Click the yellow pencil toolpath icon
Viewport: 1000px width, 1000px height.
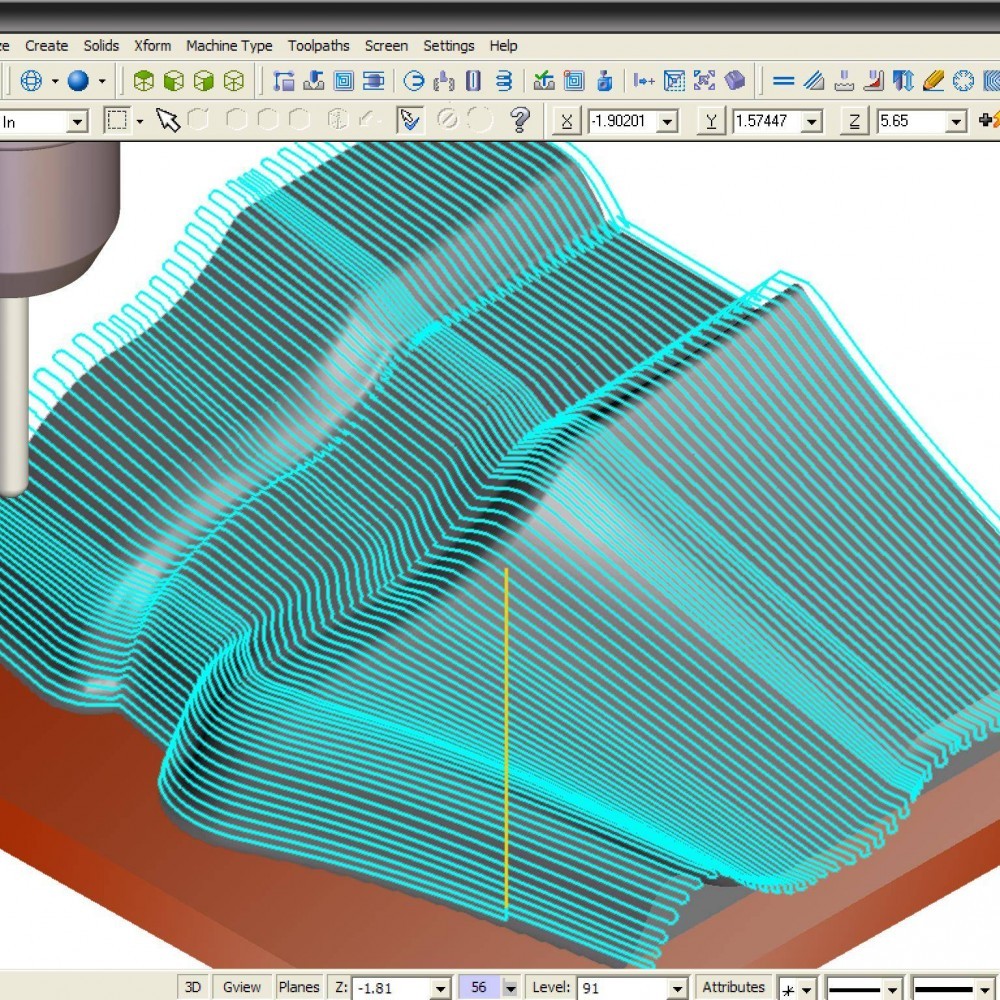[x=934, y=81]
